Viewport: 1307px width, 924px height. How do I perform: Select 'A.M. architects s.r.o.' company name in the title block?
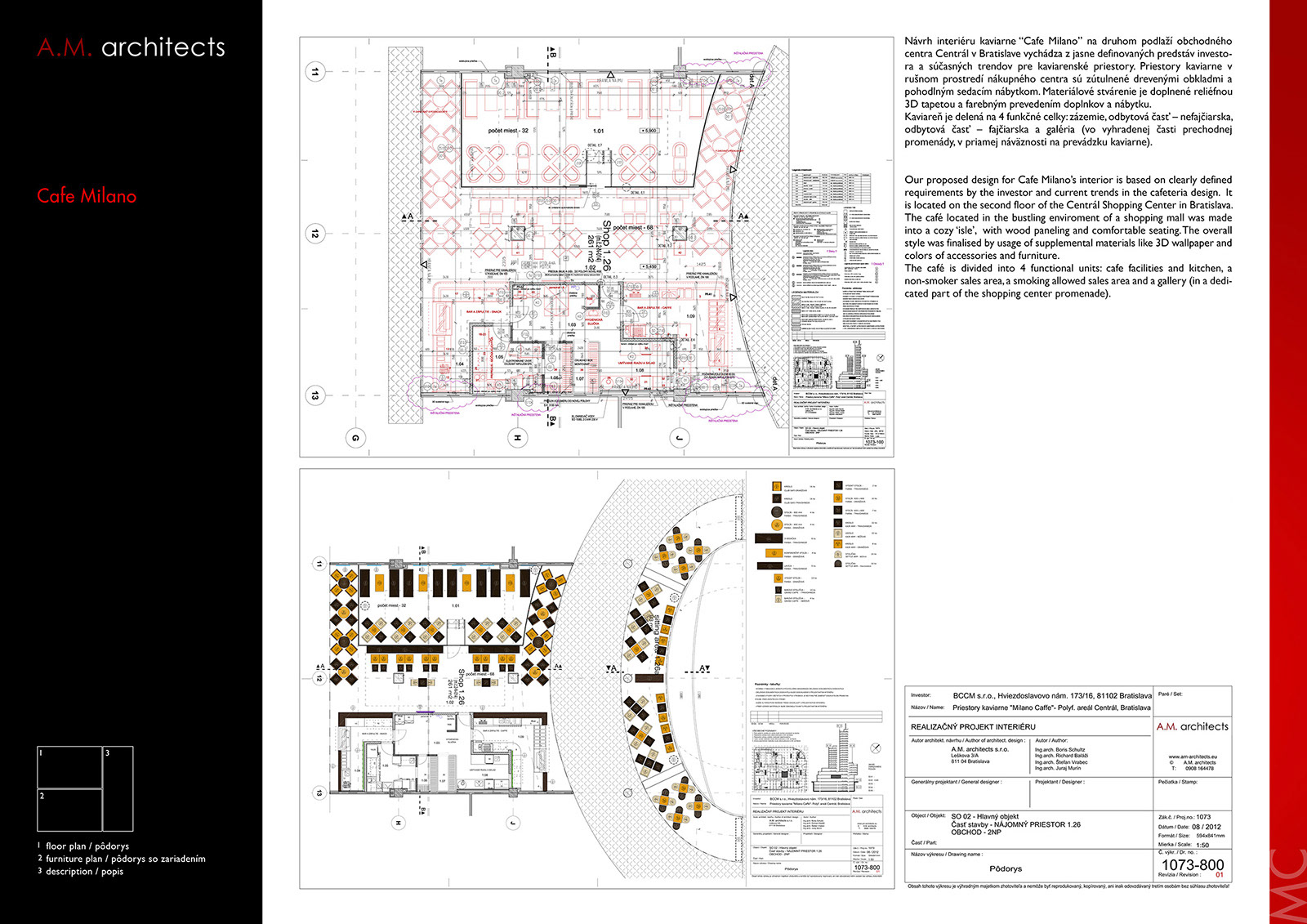(x=979, y=749)
